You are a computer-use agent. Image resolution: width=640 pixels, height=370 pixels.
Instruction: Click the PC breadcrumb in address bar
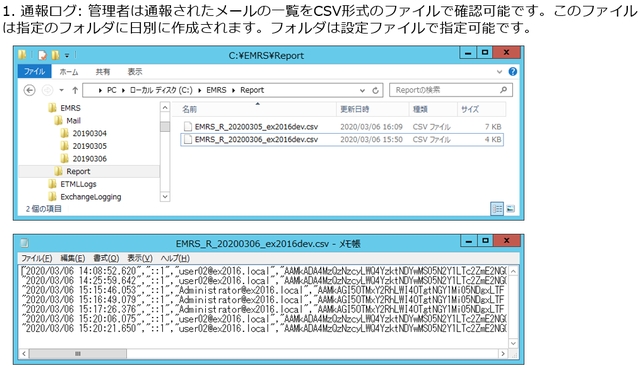coord(112,90)
